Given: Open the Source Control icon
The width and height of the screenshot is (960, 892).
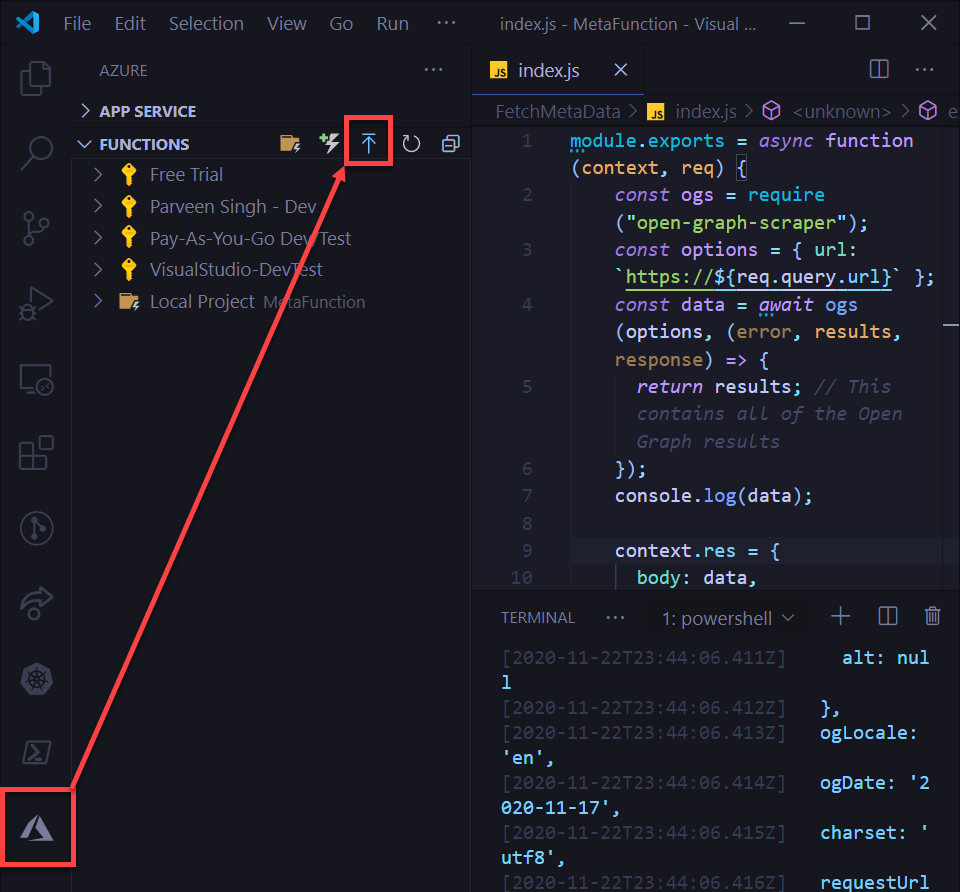Looking at the screenshot, I should [36, 228].
